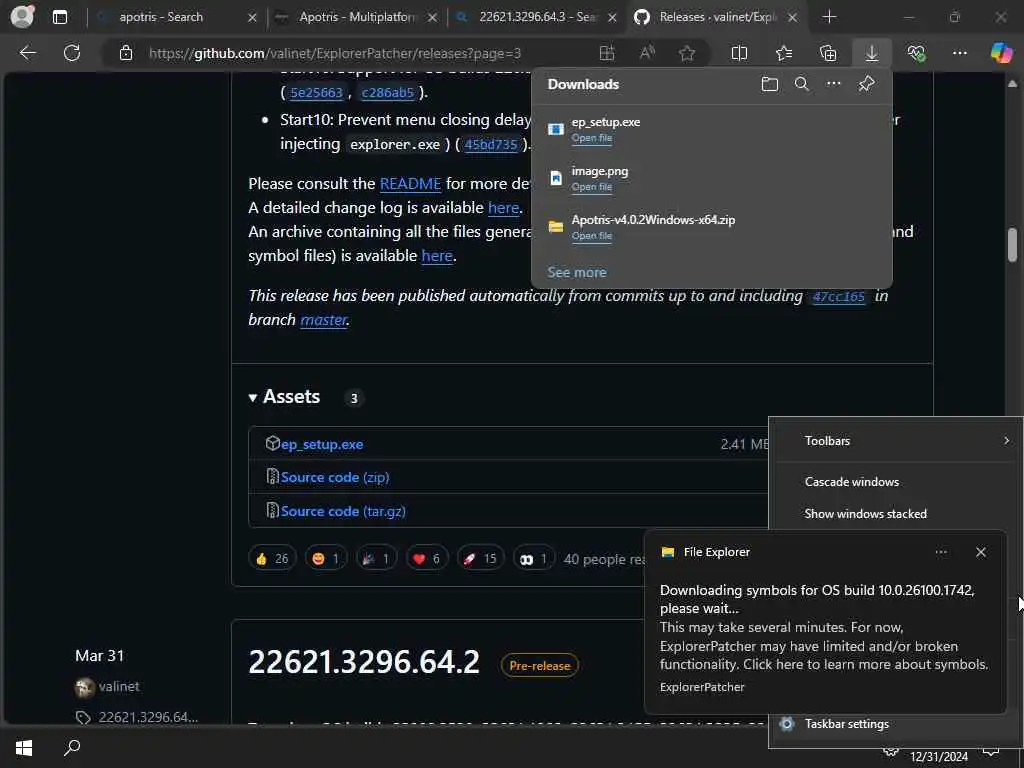Toggle thumbs up reaction with 26
The image size is (1024, 768).
[272, 558]
